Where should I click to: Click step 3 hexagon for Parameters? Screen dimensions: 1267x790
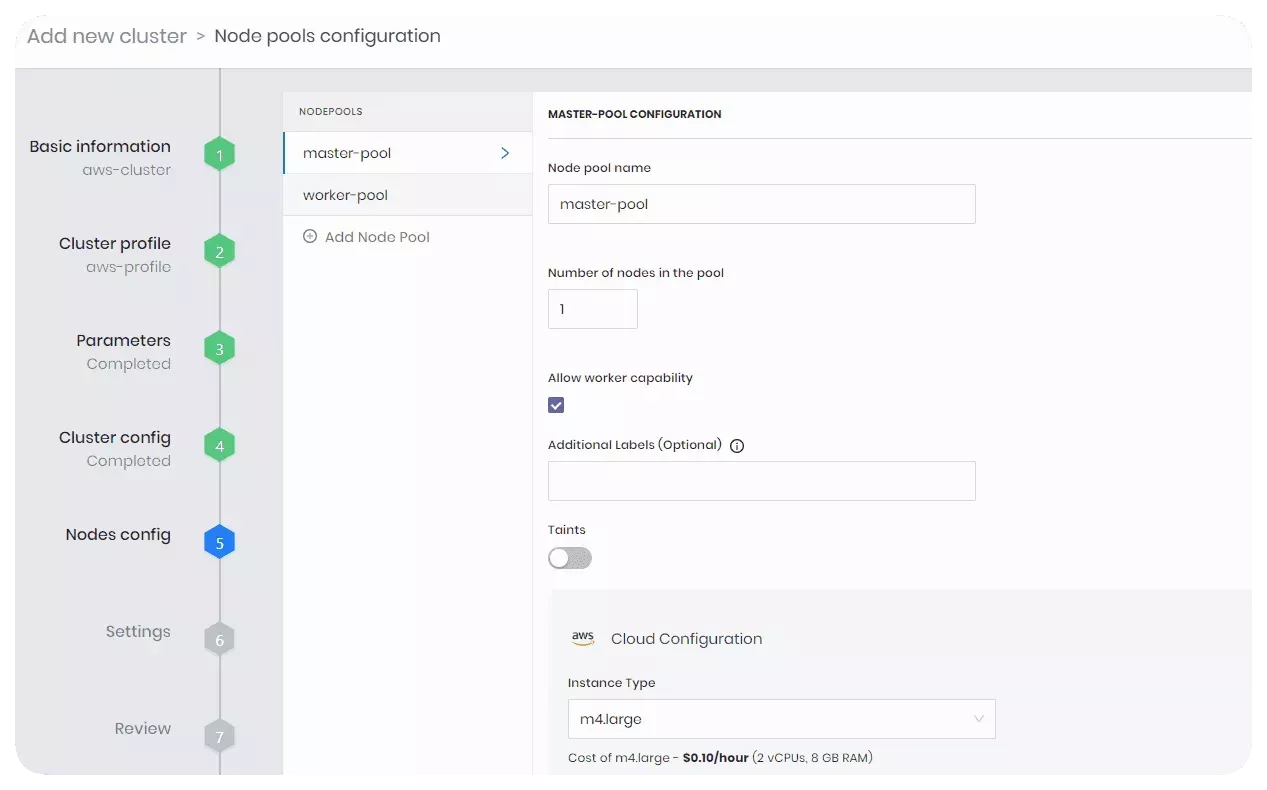click(219, 349)
